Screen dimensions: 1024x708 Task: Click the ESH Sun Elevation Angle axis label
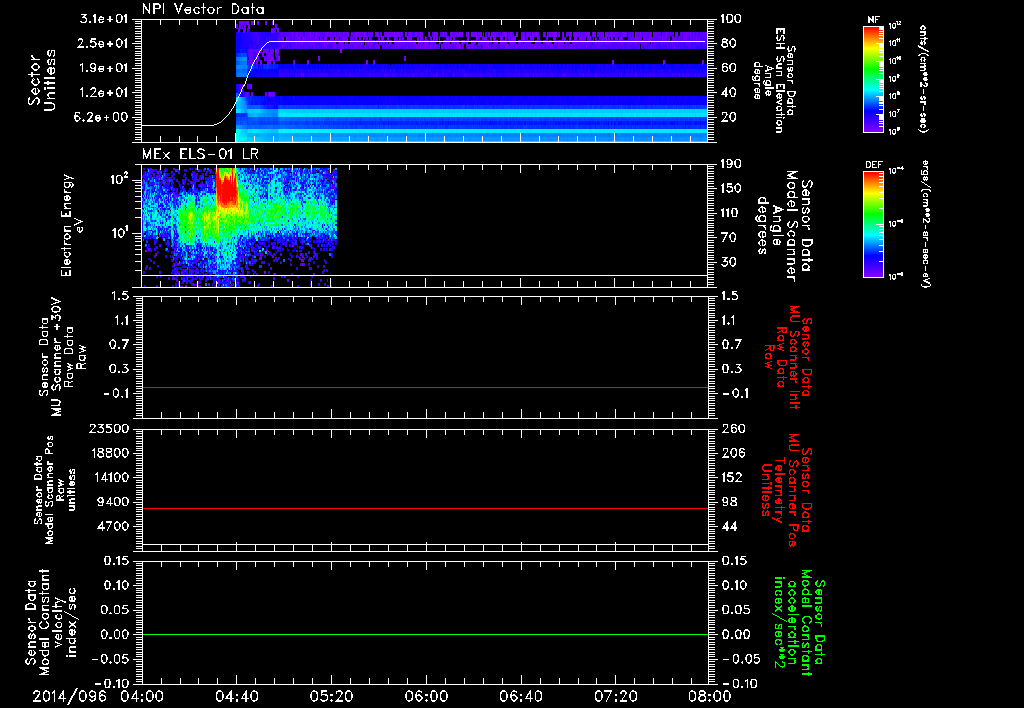774,80
